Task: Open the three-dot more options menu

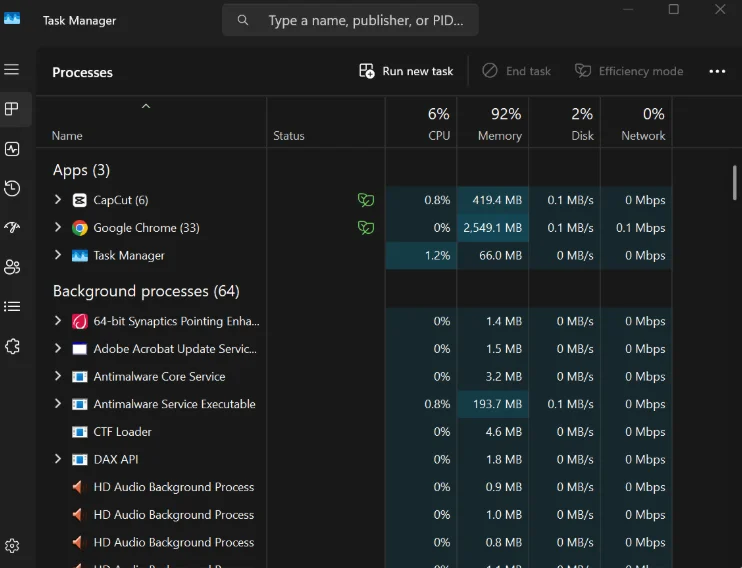Action: [717, 71]
